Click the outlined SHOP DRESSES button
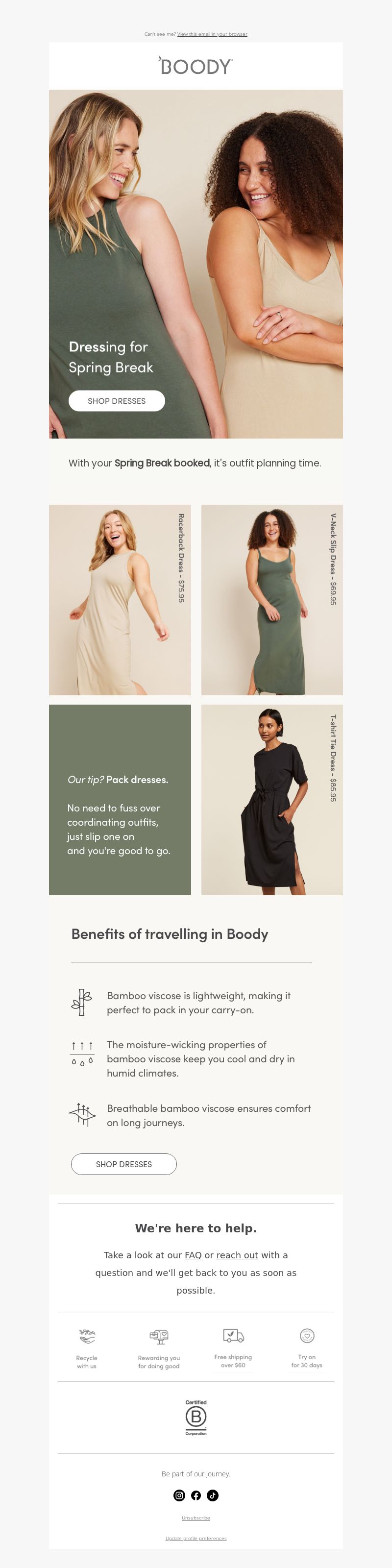 [x=124, y=1164]
